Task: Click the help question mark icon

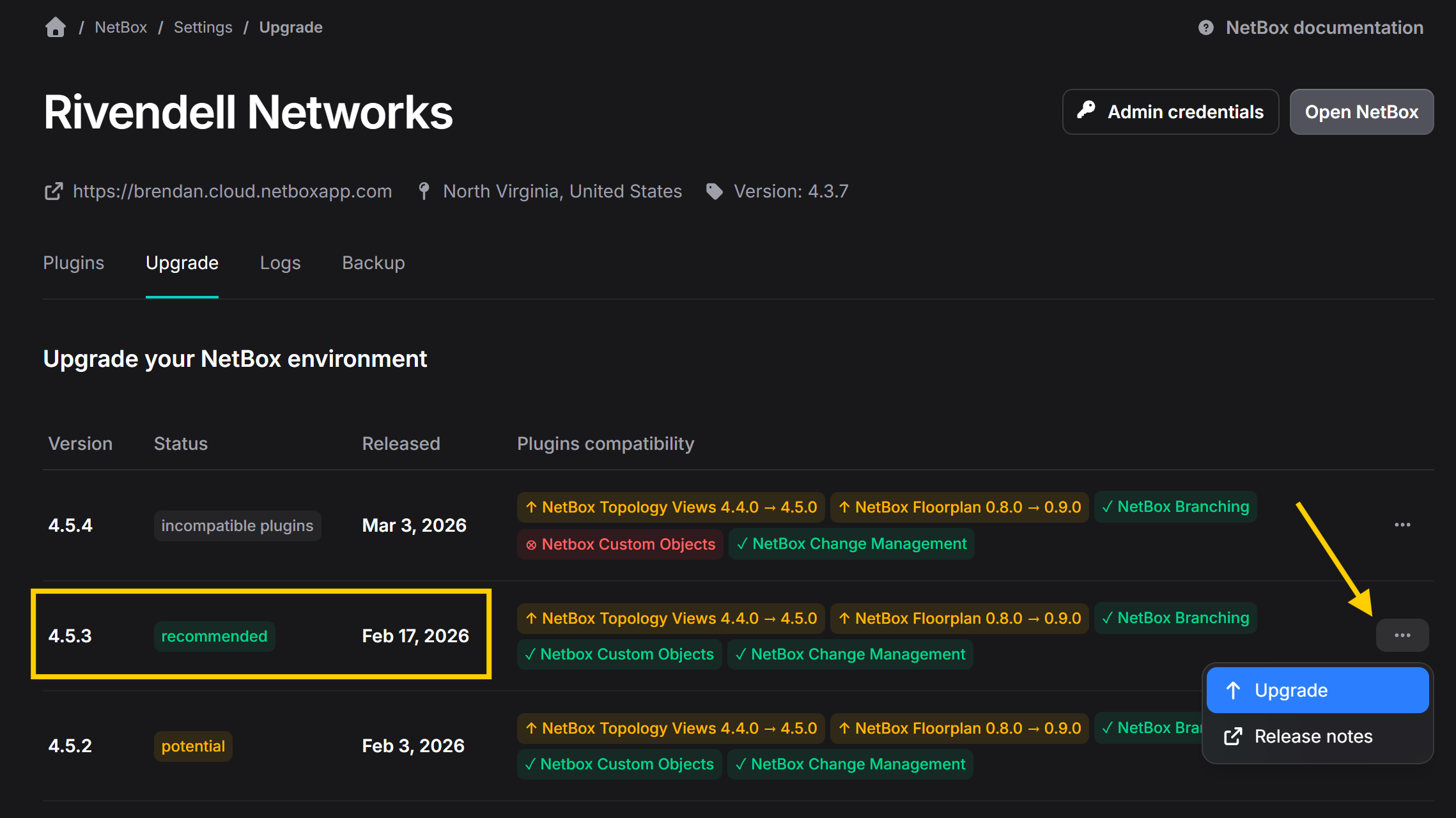Action: (x=1205, y=27)
